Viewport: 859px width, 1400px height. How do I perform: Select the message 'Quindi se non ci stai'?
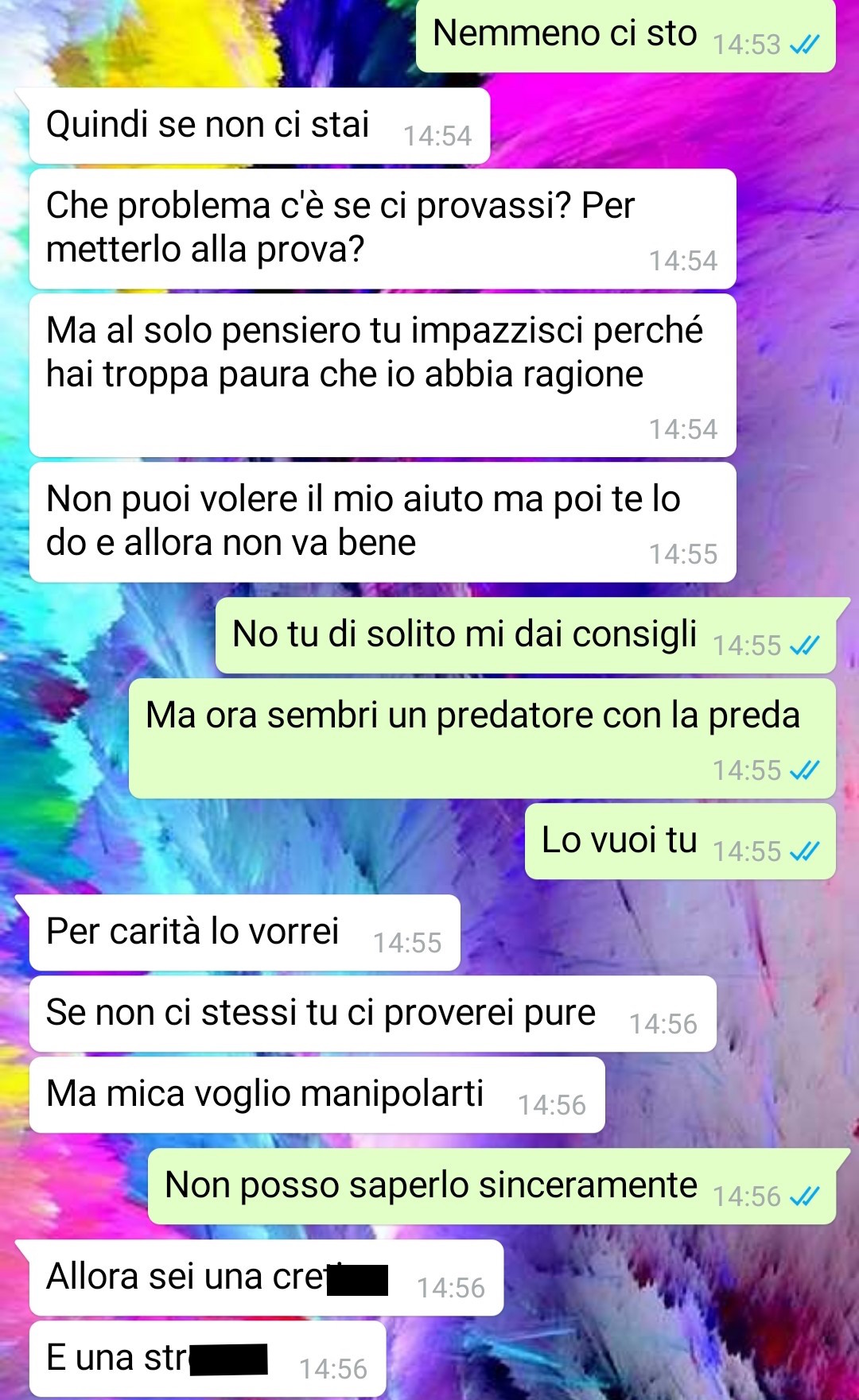coord(259,126)
